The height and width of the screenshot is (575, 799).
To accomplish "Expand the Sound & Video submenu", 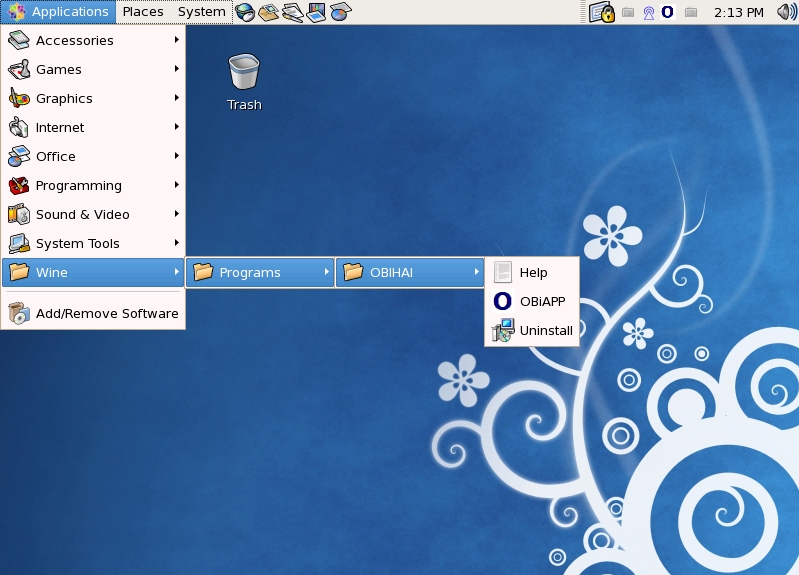I will [93, 215].
